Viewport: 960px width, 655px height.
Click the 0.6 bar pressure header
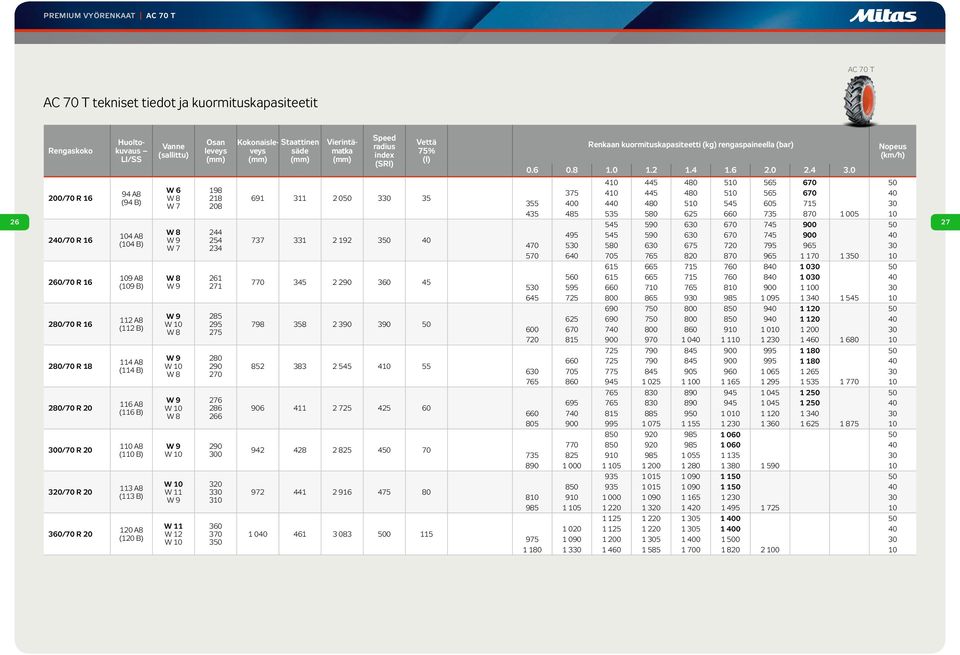532,170
